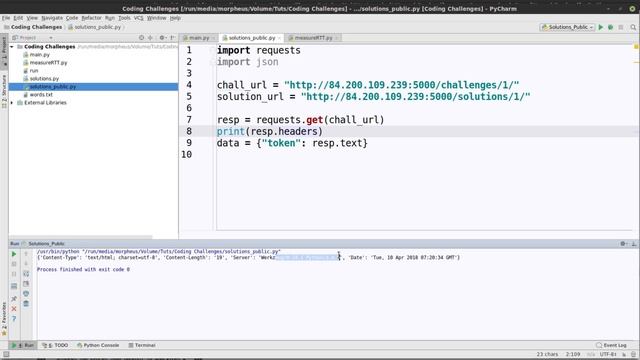Screen dimensions: 640x360
Task: Place cursor on line 8 print(resp.headers)
Action: click(x=269, y=131)
